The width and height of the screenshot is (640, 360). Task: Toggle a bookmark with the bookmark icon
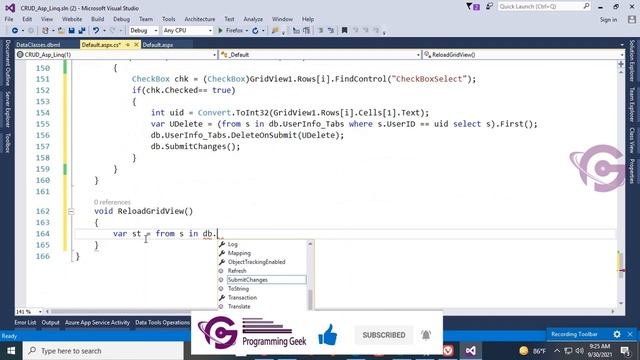pos(344,31)
